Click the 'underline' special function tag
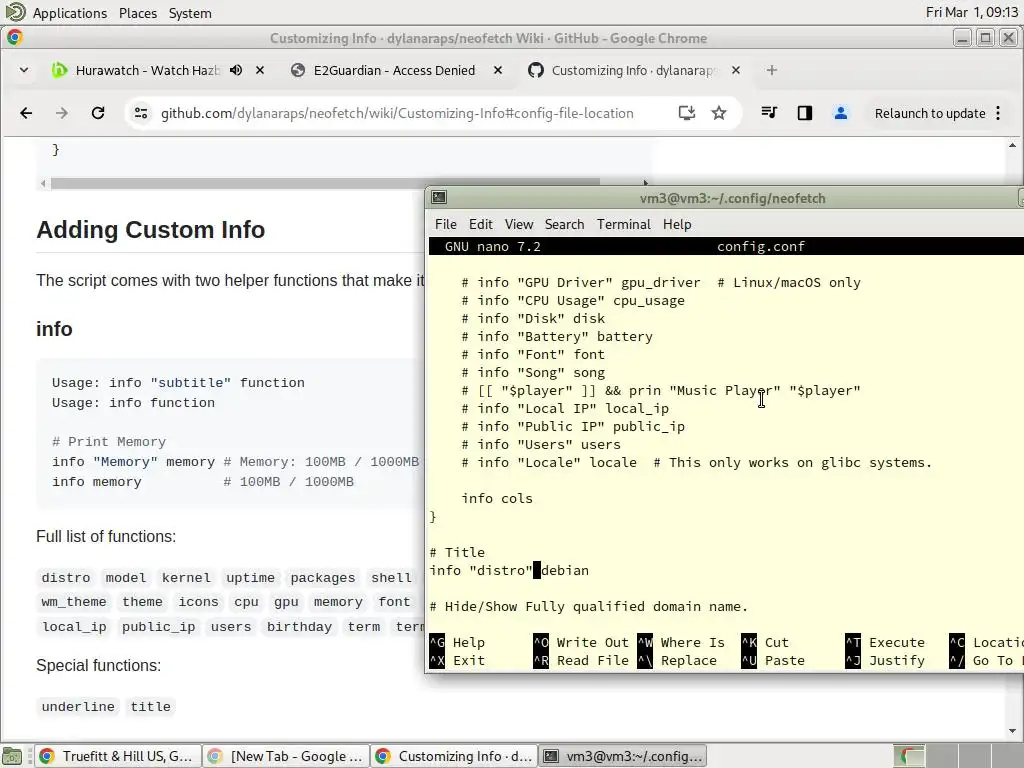This screenshot has width=1024, height=768. tap(78, 706)
